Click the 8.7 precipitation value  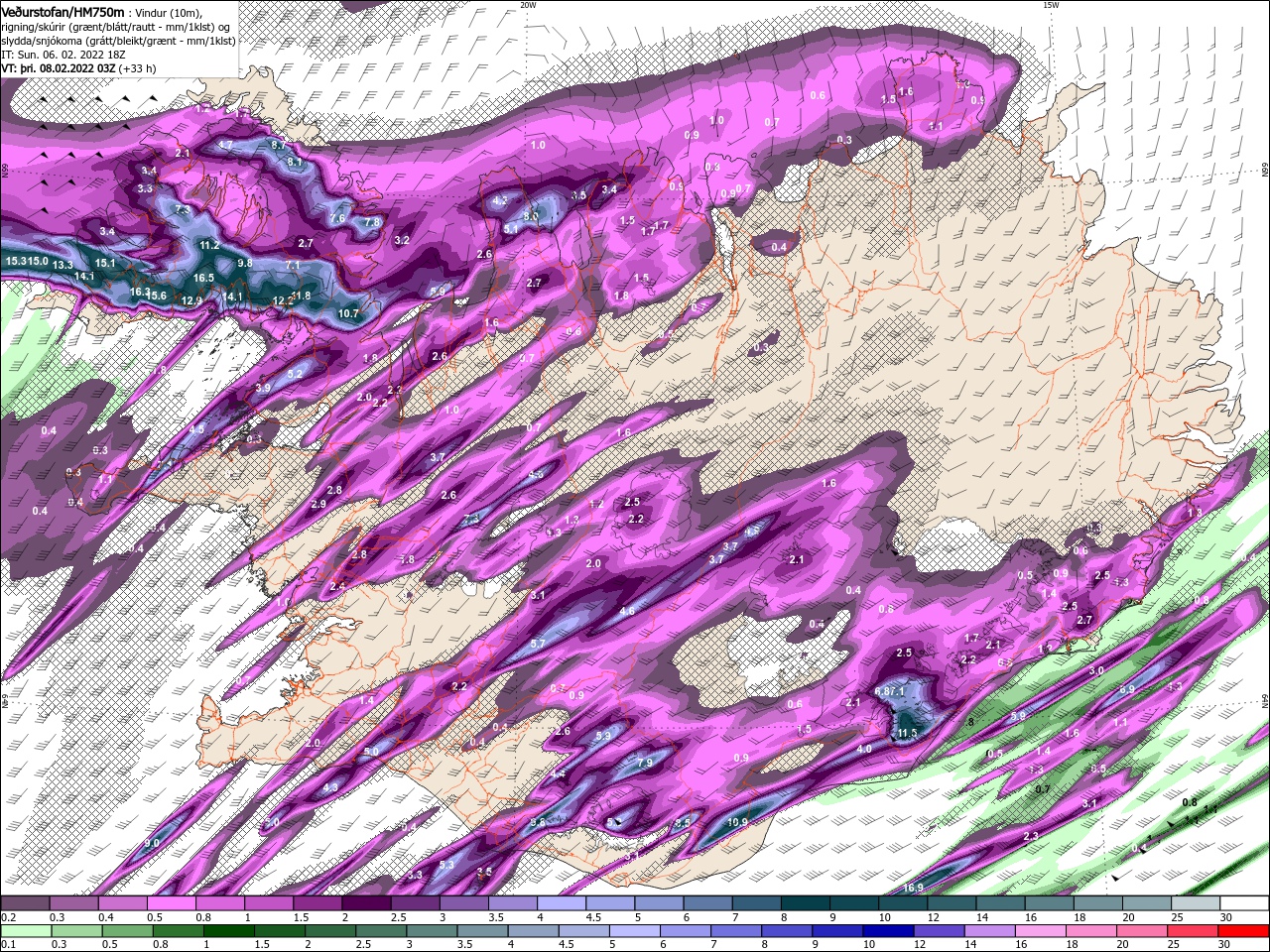279,145
